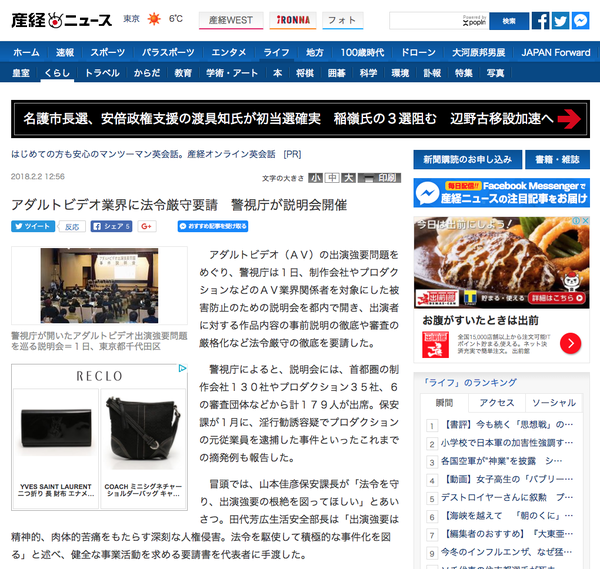Select the トラベル submenu item
The height and width of the screenshot is (569, 600).
click(x=102, y=73)
